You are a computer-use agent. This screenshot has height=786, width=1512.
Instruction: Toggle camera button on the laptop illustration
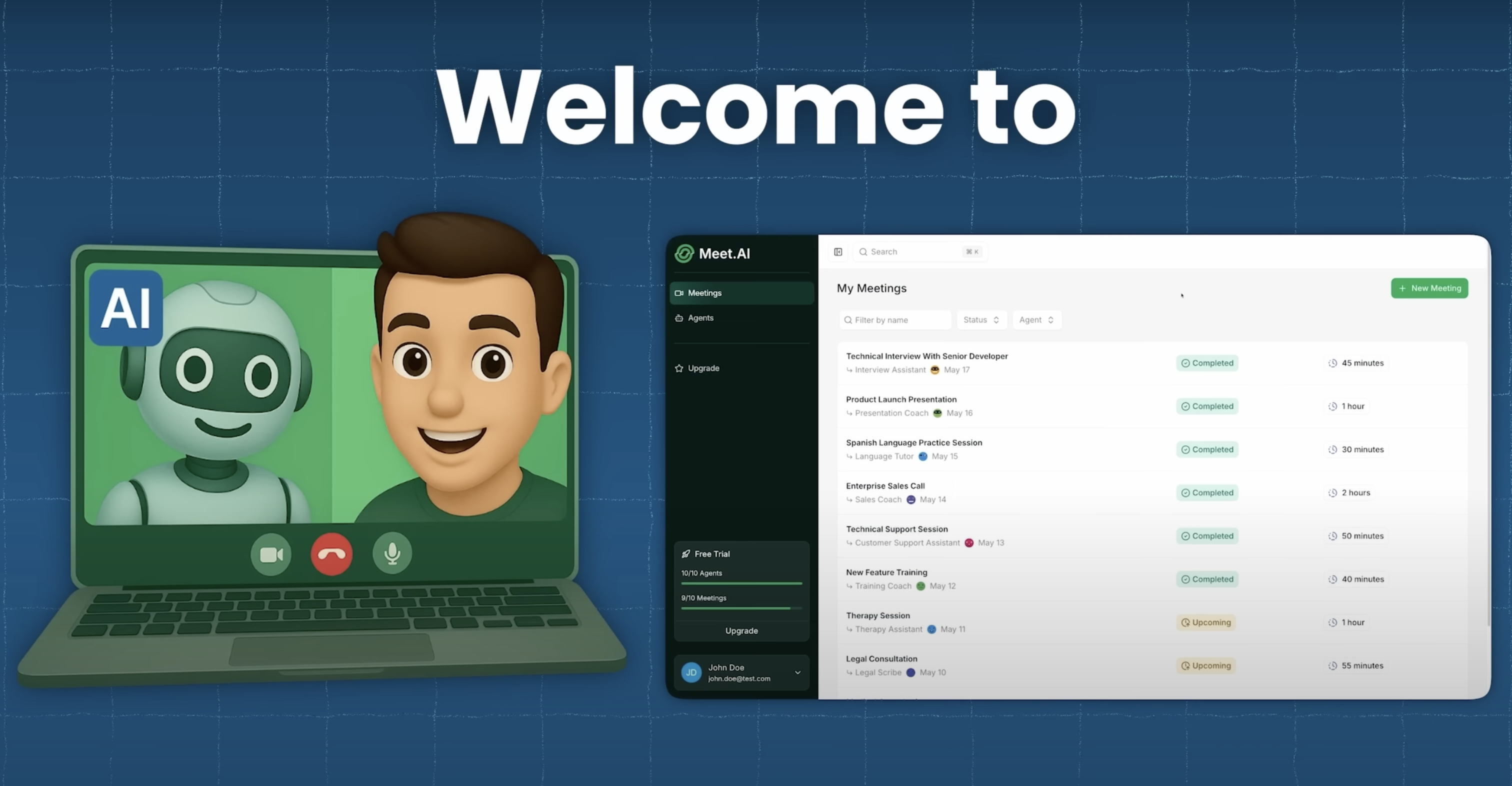[x=271, y=554]
